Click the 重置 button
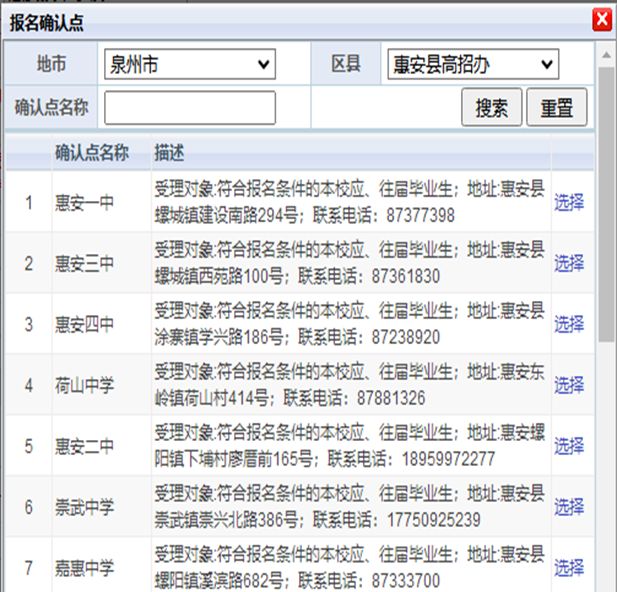This screenshot has height=592, width=617. [x=557, y=108]
